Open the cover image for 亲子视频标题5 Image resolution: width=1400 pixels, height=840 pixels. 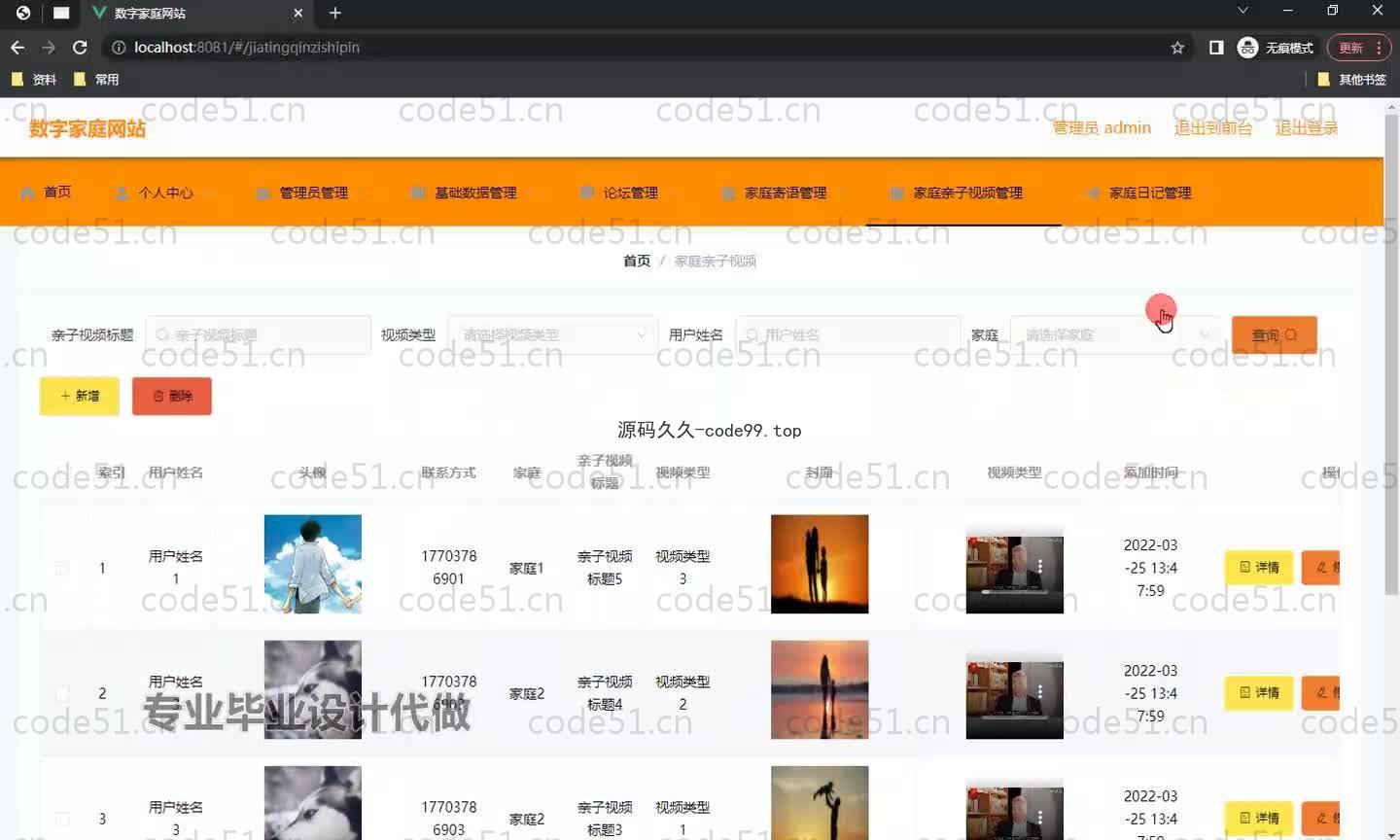coord(820,564)
